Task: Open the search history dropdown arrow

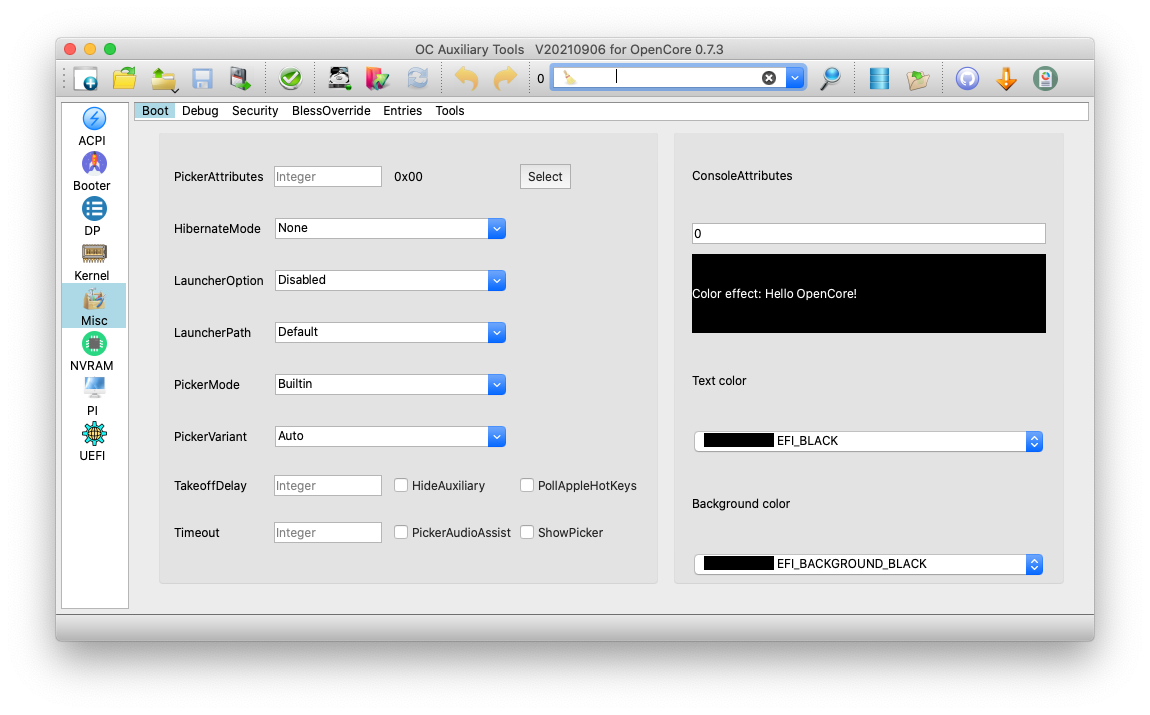Action: click(x=795, y=78)
